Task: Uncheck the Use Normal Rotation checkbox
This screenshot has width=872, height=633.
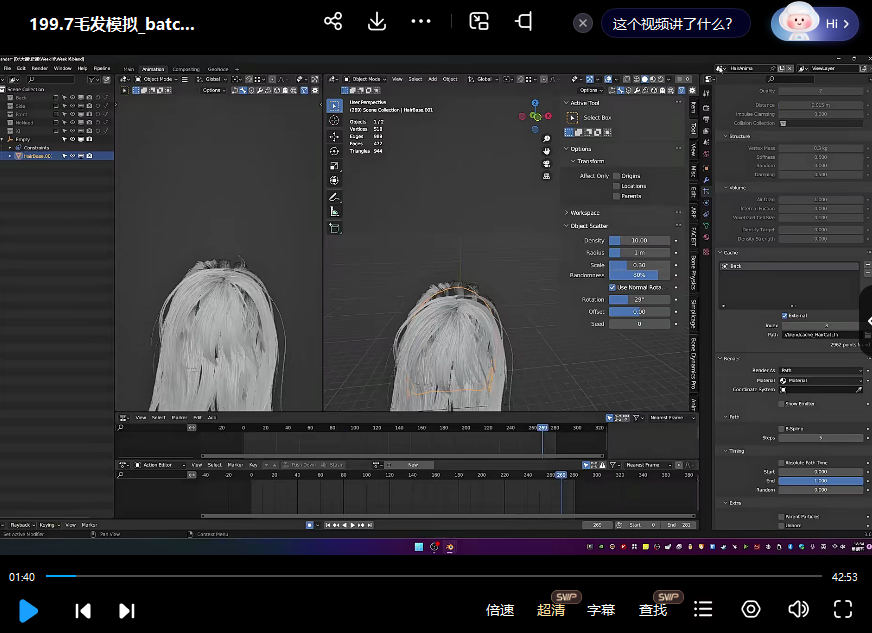Action: (x=613, y=287)
